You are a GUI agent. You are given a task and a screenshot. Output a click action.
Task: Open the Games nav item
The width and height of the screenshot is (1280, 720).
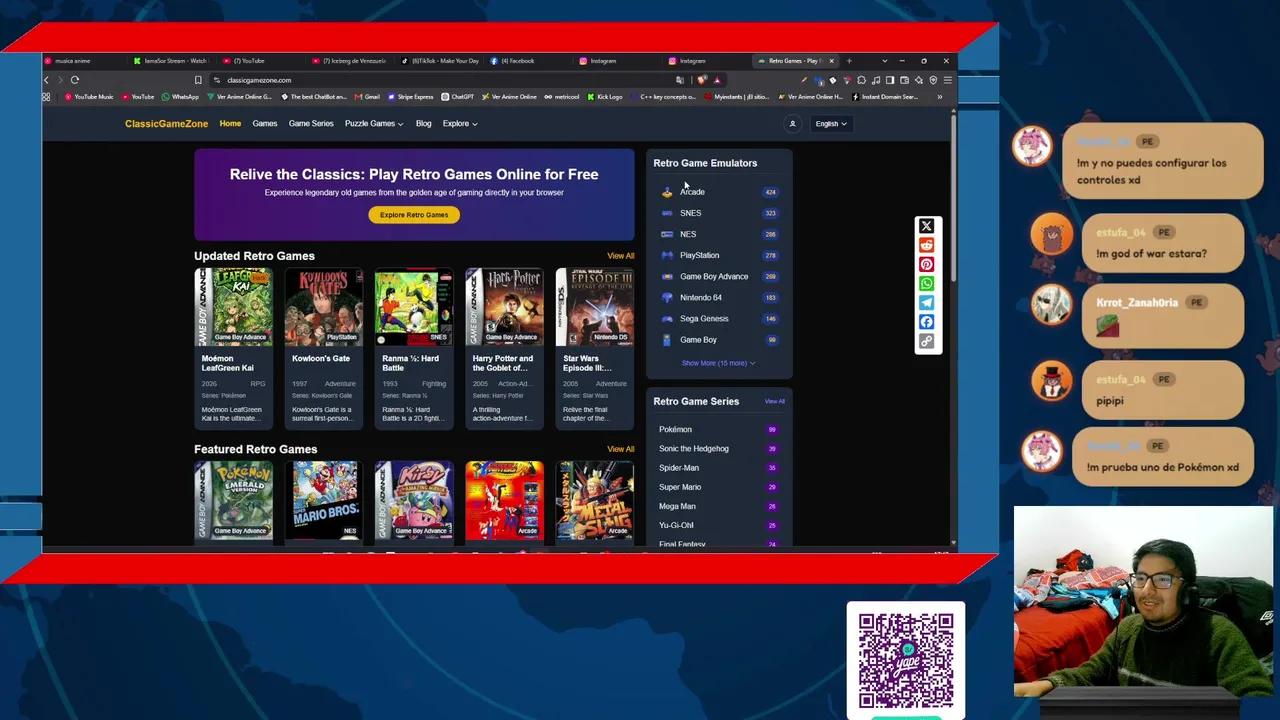tap(265, 124)
